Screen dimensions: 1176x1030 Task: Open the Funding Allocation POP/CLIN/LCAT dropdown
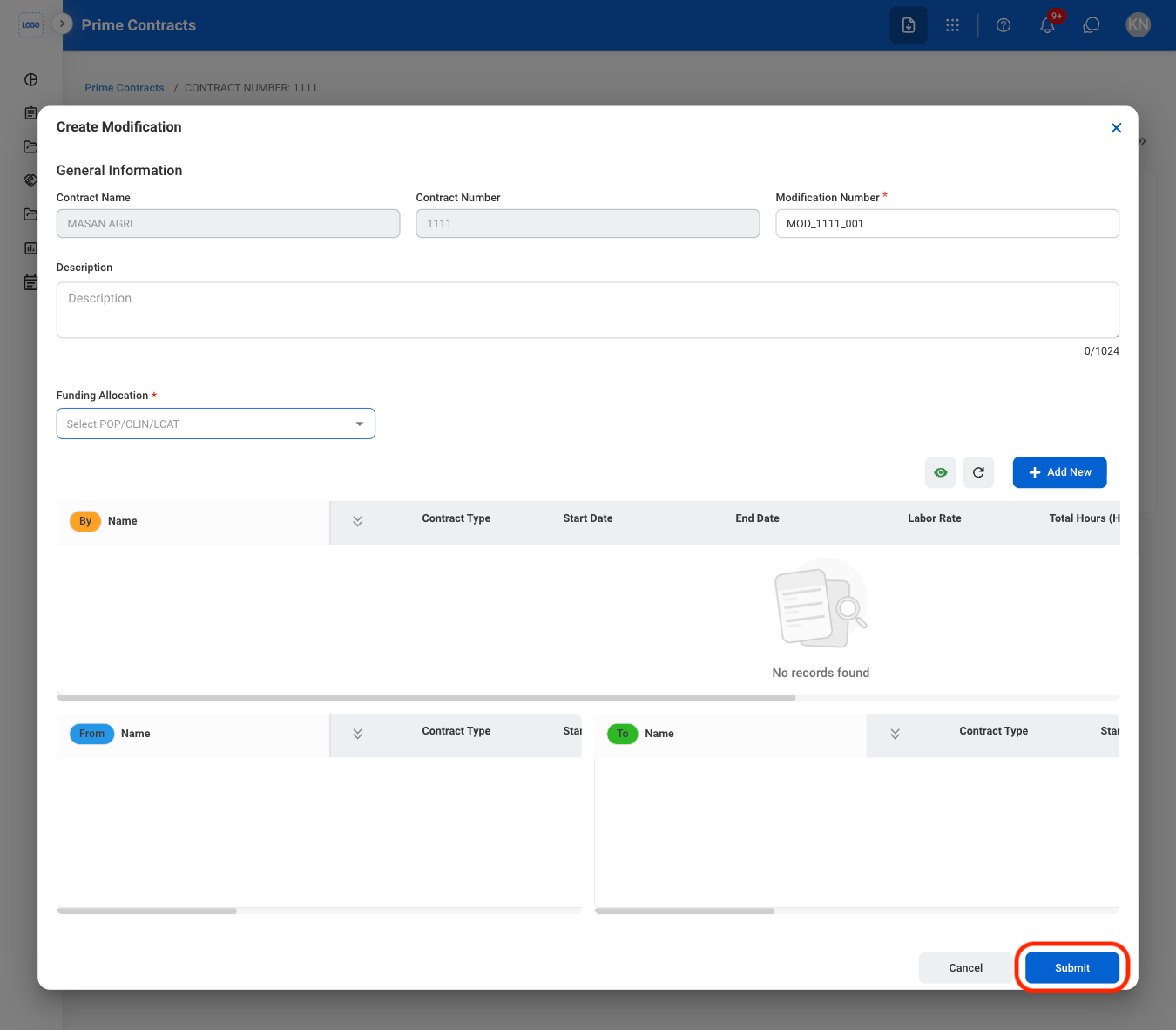(216, 424)
